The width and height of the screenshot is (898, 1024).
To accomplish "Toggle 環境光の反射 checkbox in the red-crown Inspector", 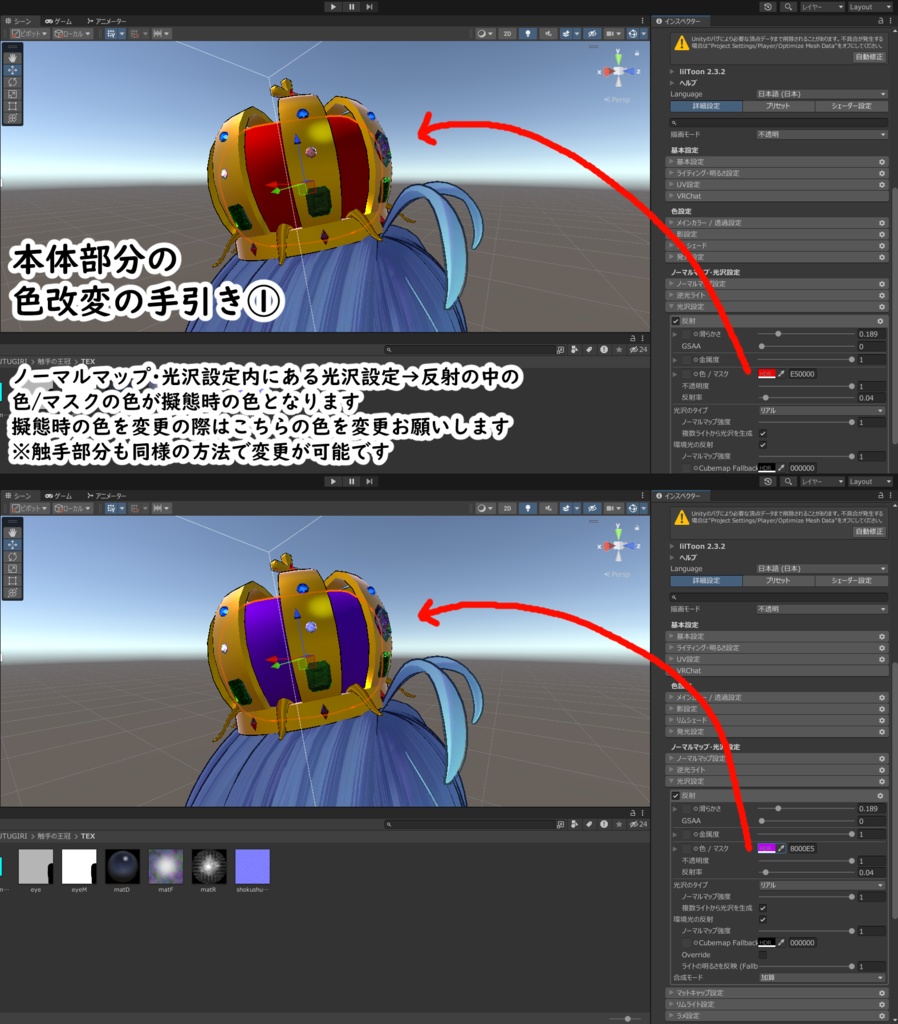I will 763,445.
